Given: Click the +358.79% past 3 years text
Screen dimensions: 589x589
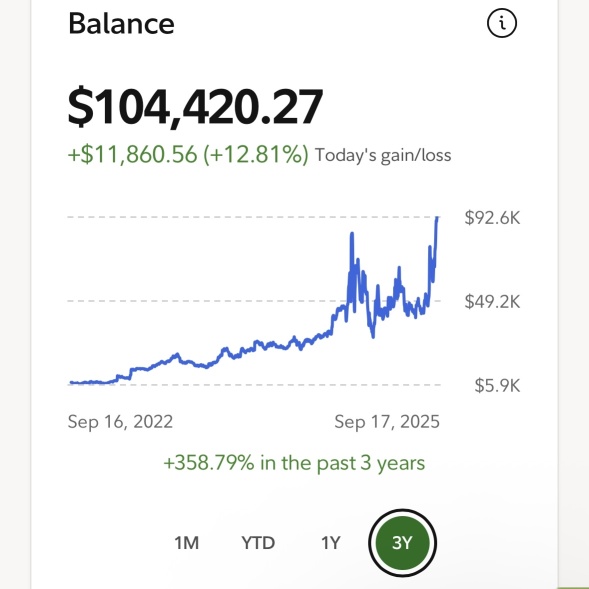Looking at the screenshot, I should [294, 463].
